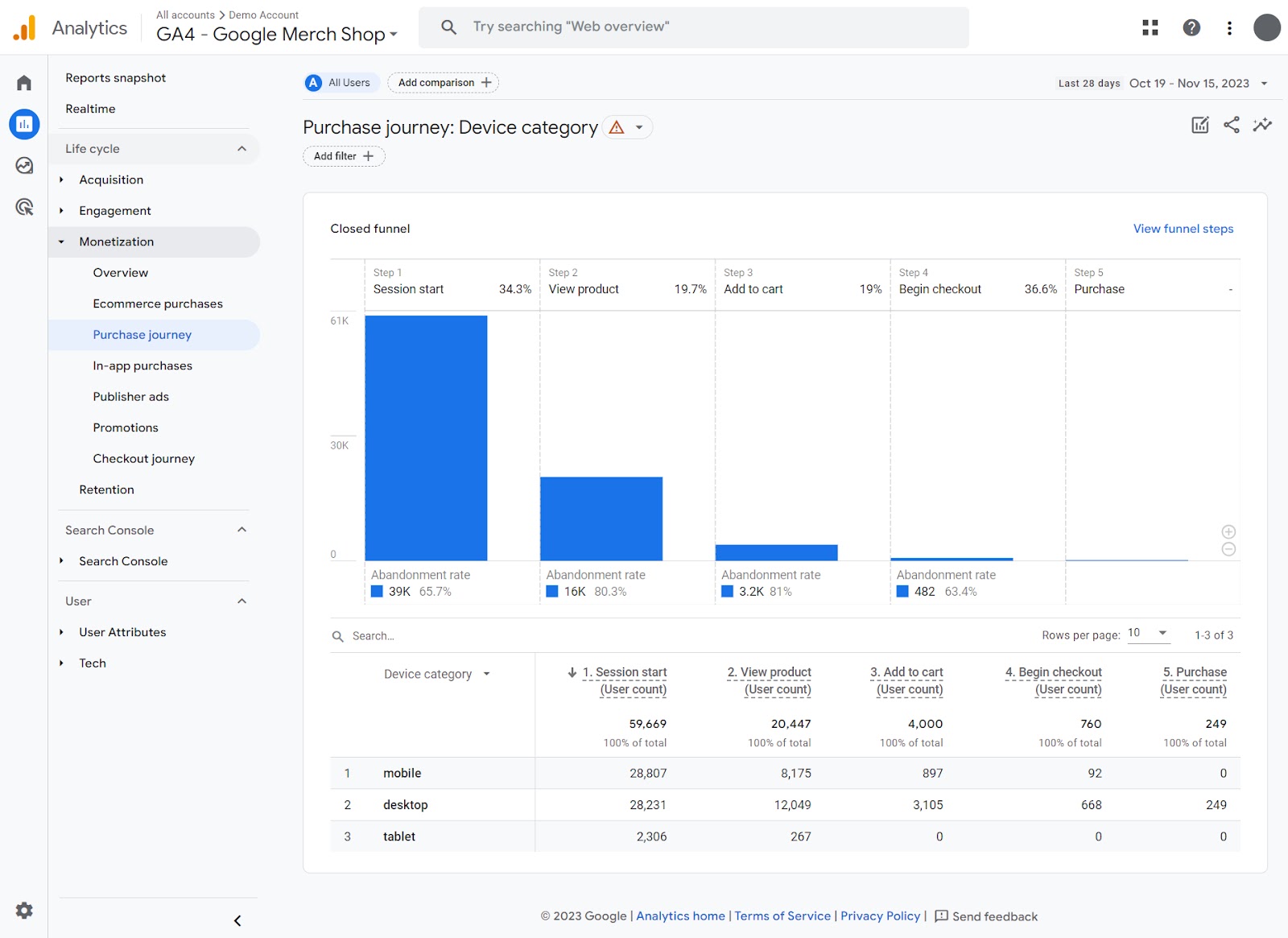Select Checkout journey in the sidebar
Viewport: 1288px width, 938px height.
(143, 458)
